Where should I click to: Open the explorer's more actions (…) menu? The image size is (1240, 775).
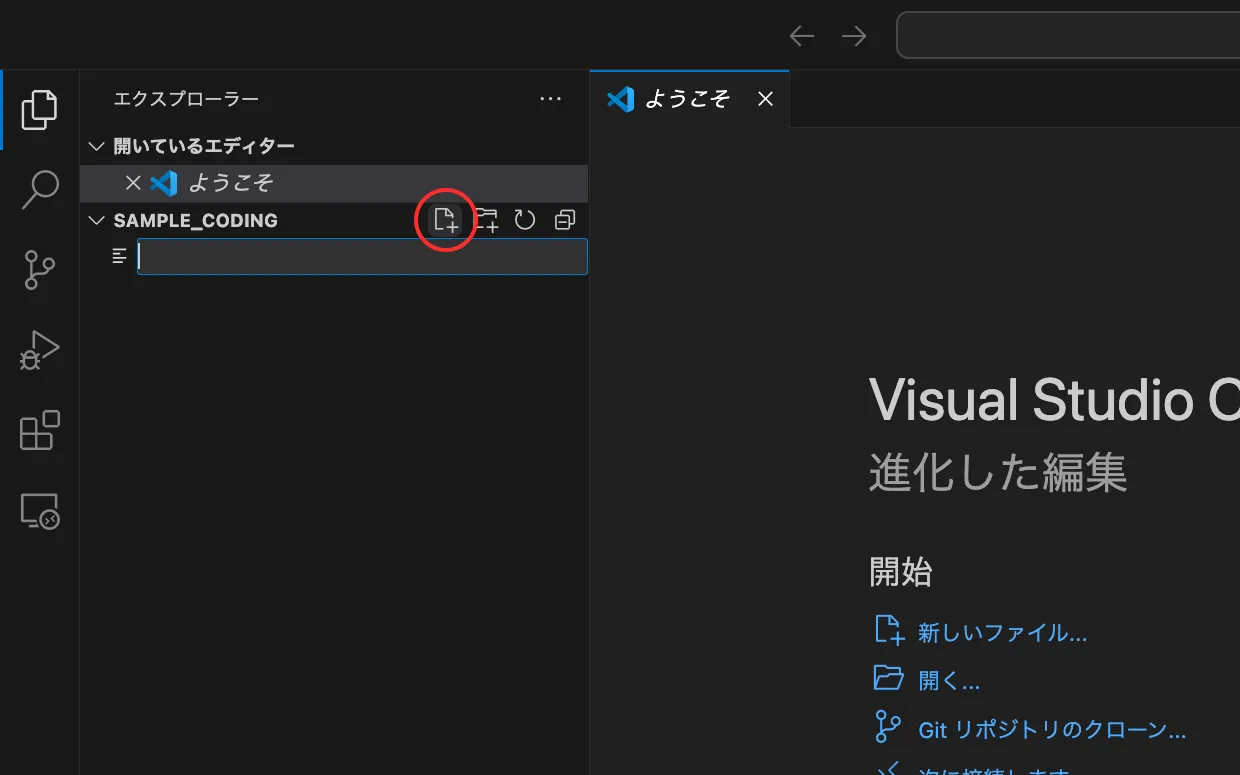(550, 99)
